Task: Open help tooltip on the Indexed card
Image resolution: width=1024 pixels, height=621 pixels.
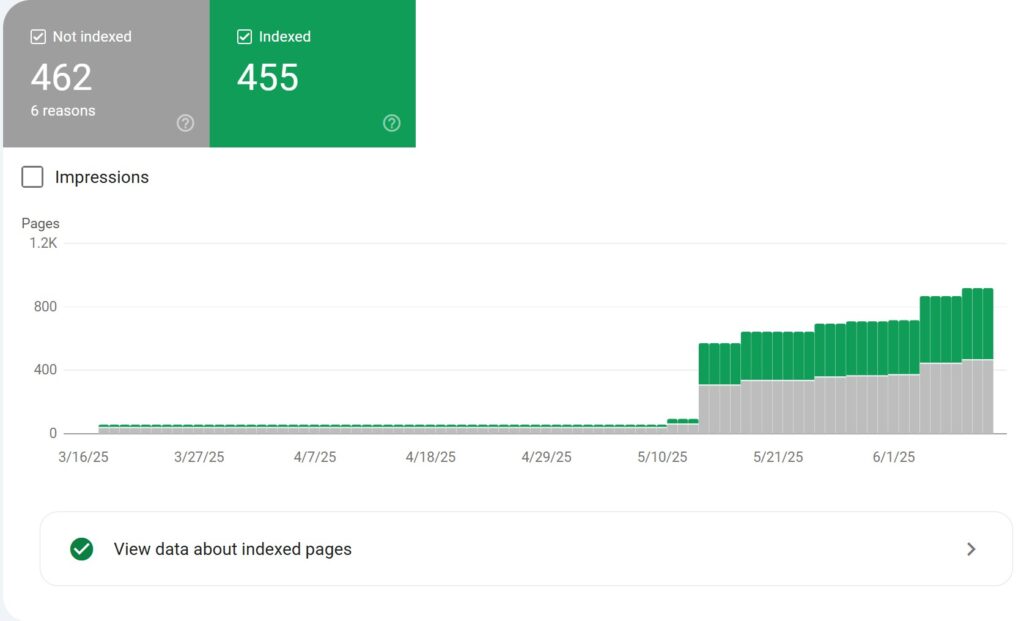Action: pos(391,123)
